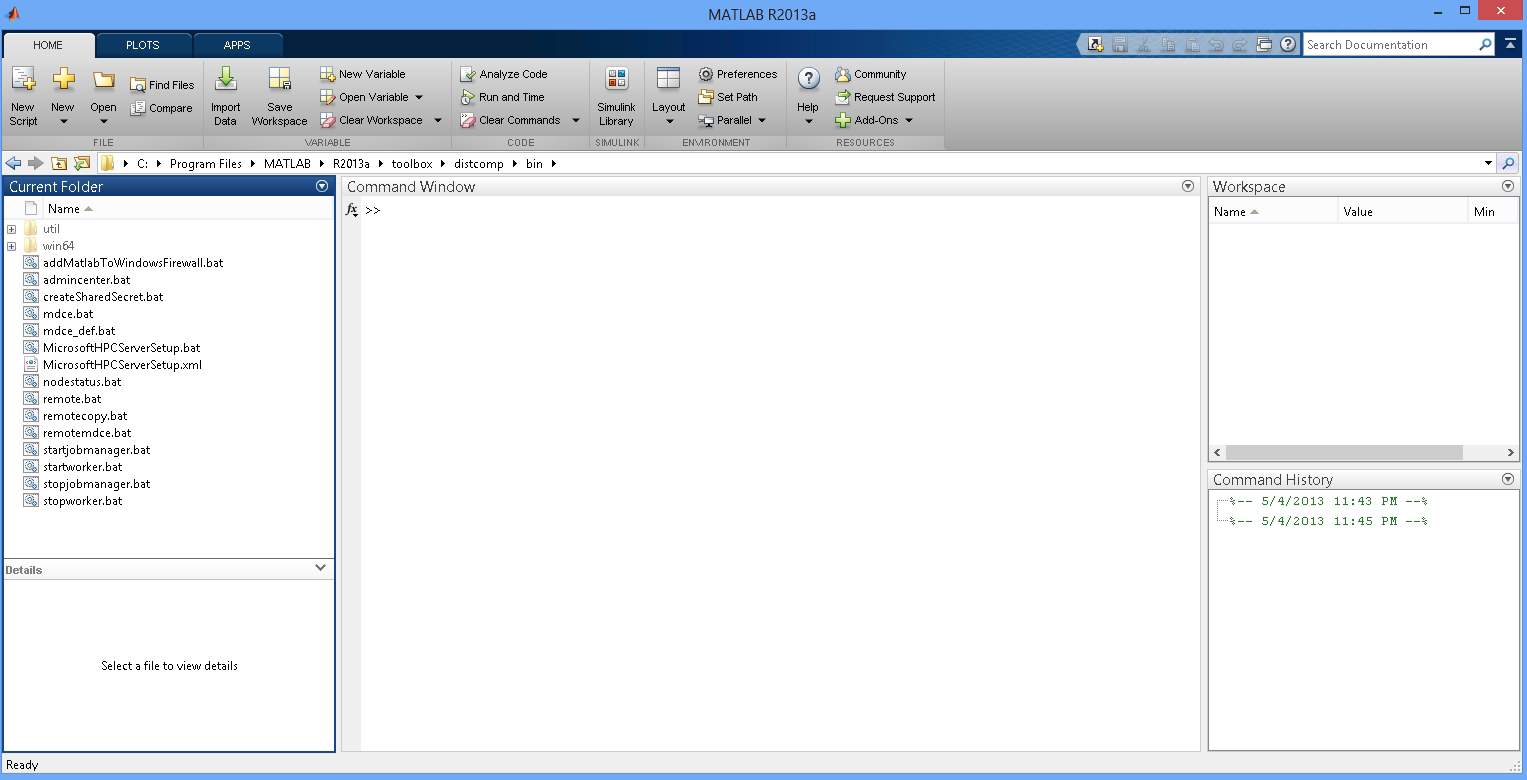The height and width of the screenshot is (780, 1527).
Task: Switch to the APPS tab
Action: pos(237,45)
